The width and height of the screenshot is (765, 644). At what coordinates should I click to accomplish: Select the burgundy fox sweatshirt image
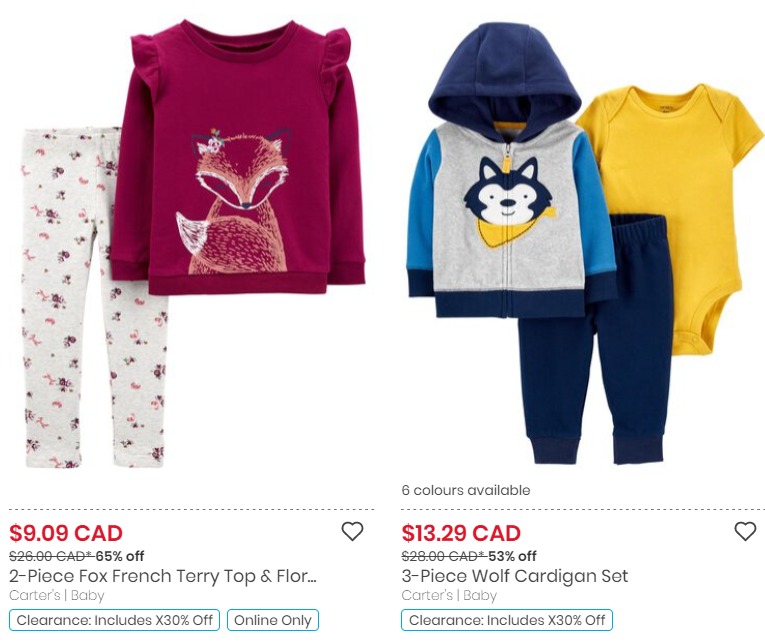[238, 159]
